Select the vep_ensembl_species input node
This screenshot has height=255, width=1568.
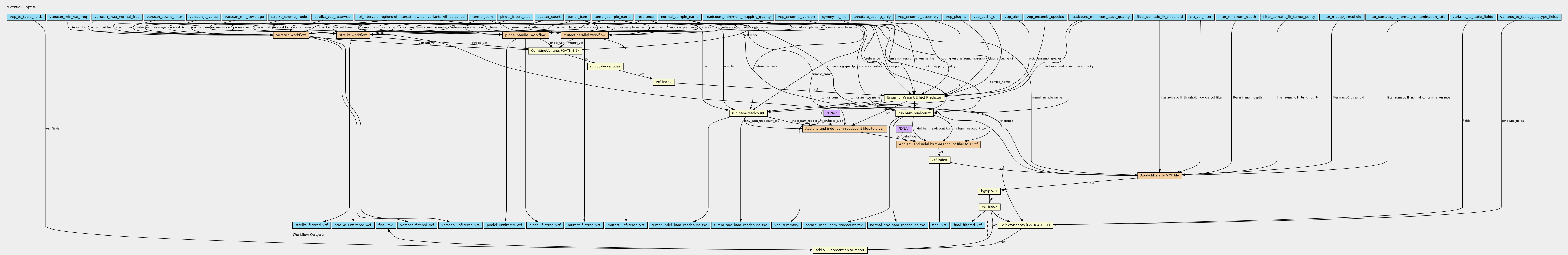coord(1045,17)
